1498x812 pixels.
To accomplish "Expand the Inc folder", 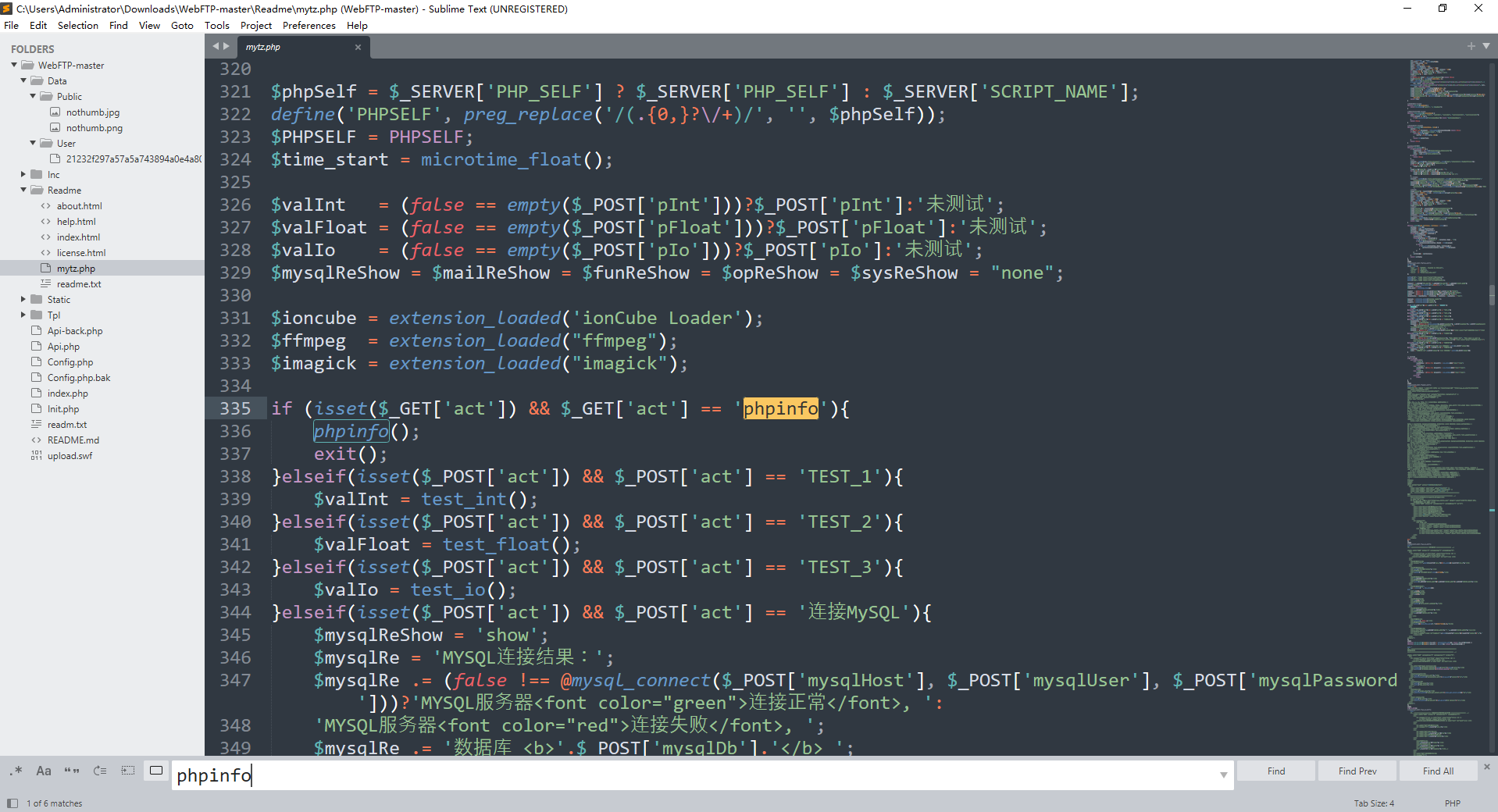I will click(x=23, y=174).
